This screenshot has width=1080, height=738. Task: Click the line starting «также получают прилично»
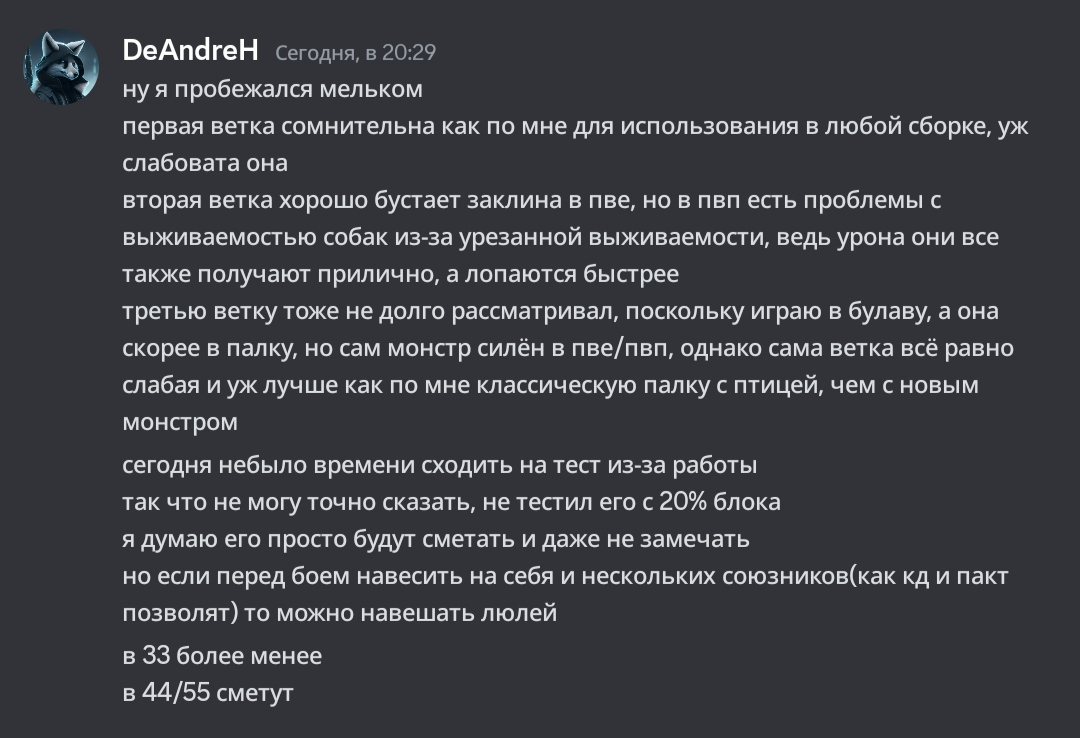tap(400, 274)
